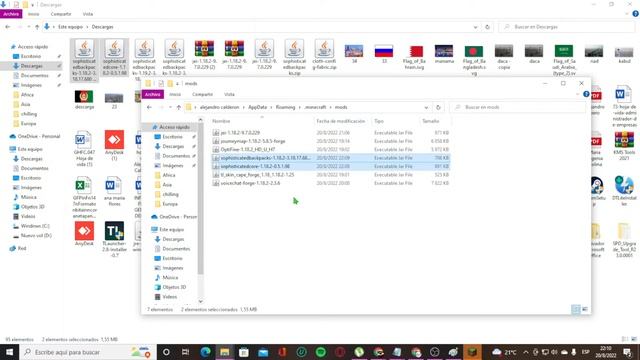Open Vista tab in Descargas window
Image resolution: width=640 pixels, height=360 pixels.
pyautogui.click(x=88, y=14)
